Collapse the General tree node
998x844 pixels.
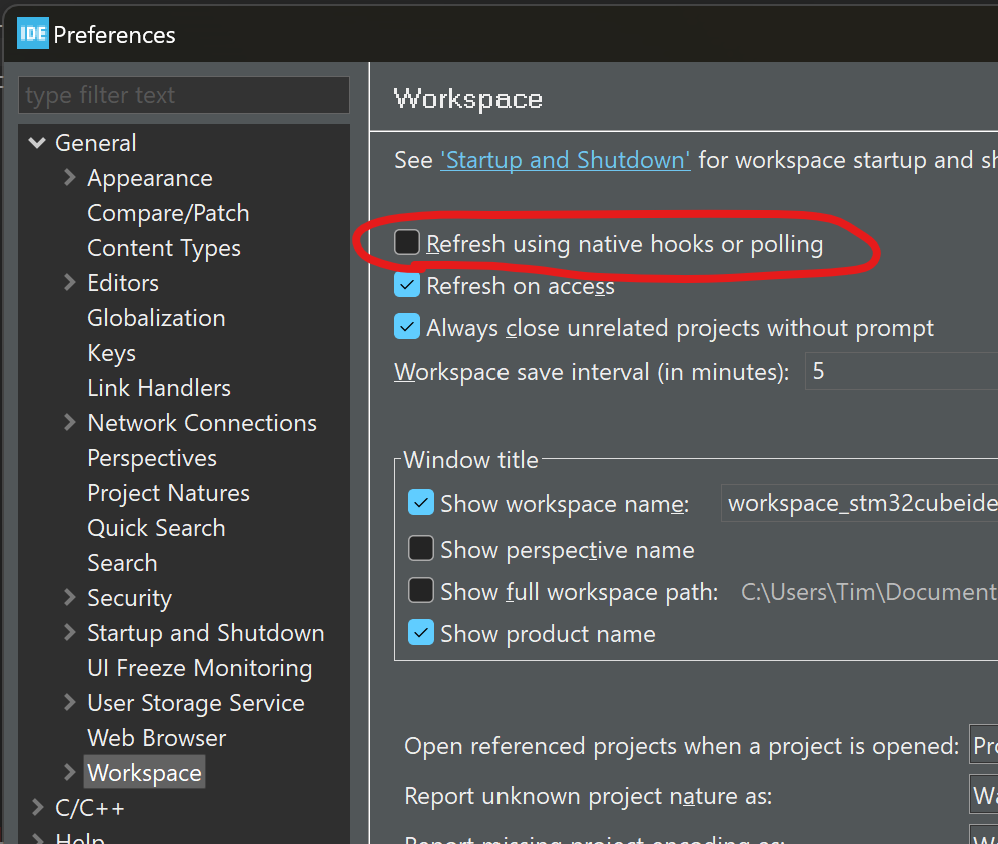click(x=37, y=143)
